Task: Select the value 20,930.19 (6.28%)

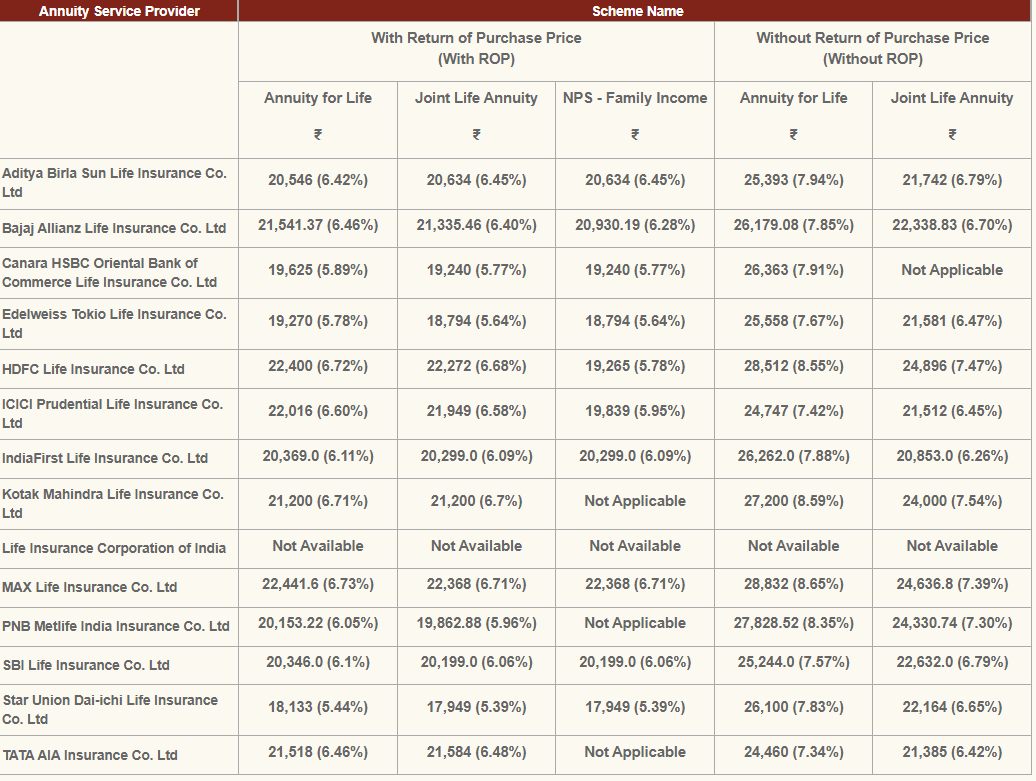Action: pyautogui.click(x=635, y=225)
